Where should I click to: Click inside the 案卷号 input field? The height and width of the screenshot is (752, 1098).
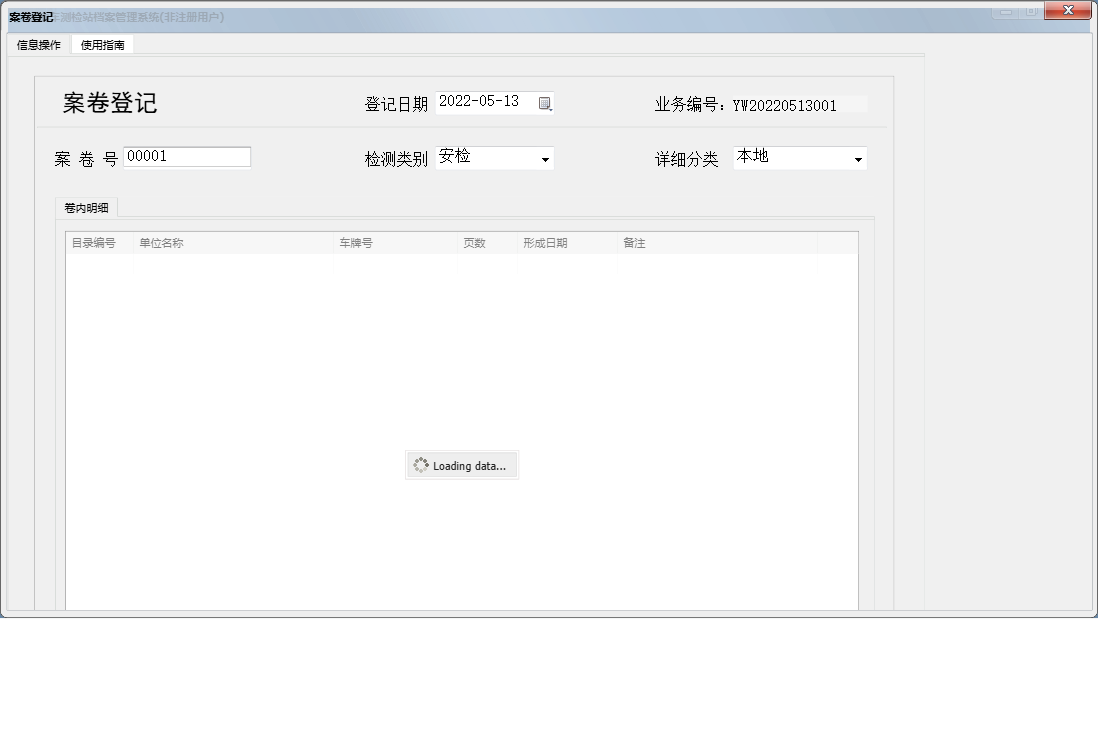187,156
